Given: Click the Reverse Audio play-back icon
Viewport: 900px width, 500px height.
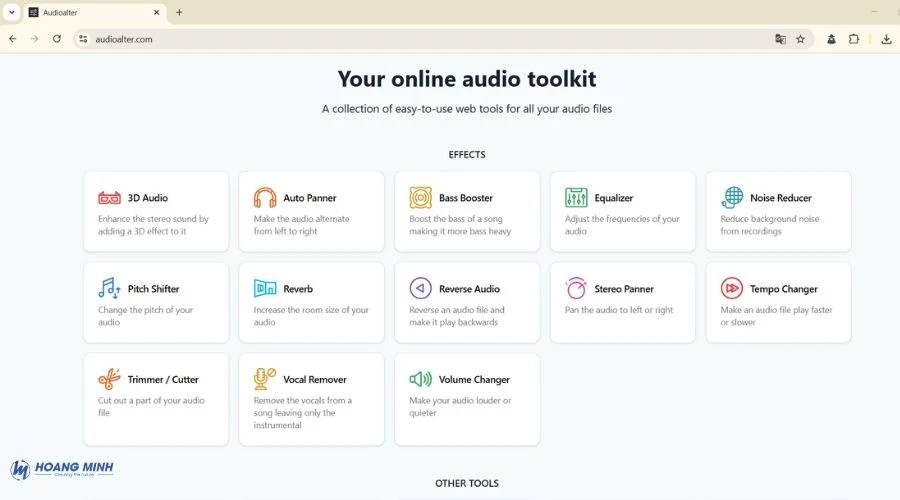Looking at the screenshot, I should 420,288.
